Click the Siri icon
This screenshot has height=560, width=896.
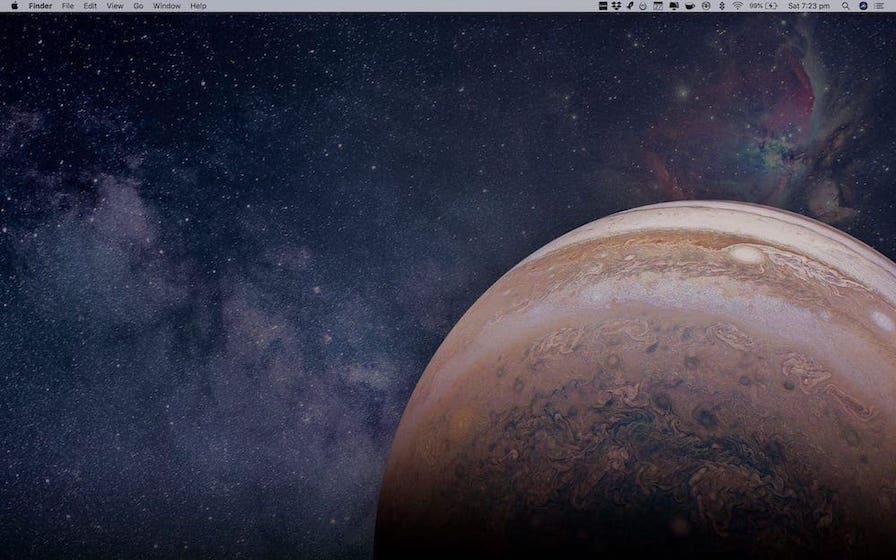pyautogui.click(x=863, y=6)
